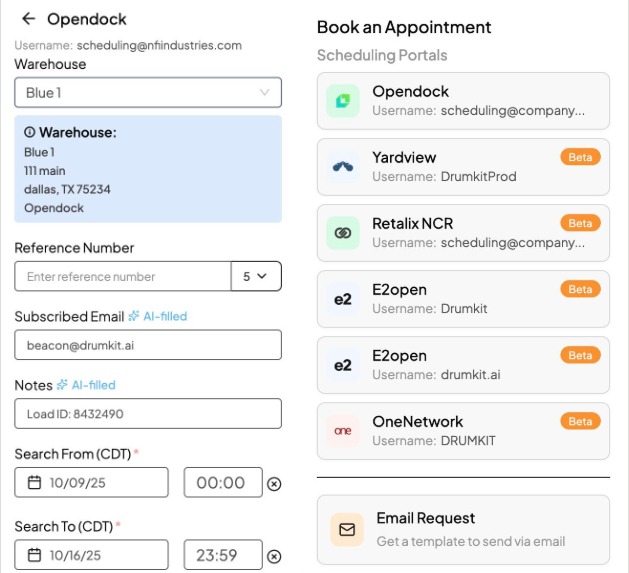Clear the Search To date and time
This screenshot has height=573, width=629.
[274, 557]
